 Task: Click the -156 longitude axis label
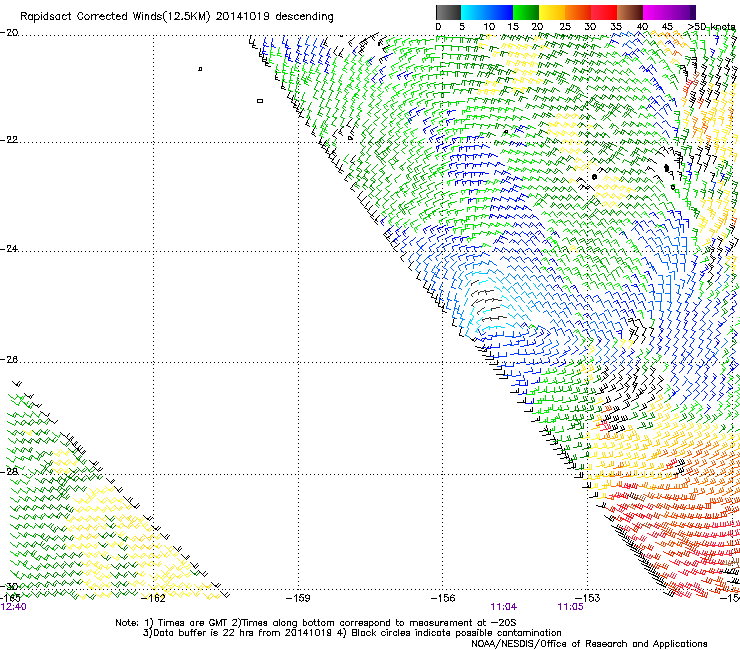coord(443,599)
